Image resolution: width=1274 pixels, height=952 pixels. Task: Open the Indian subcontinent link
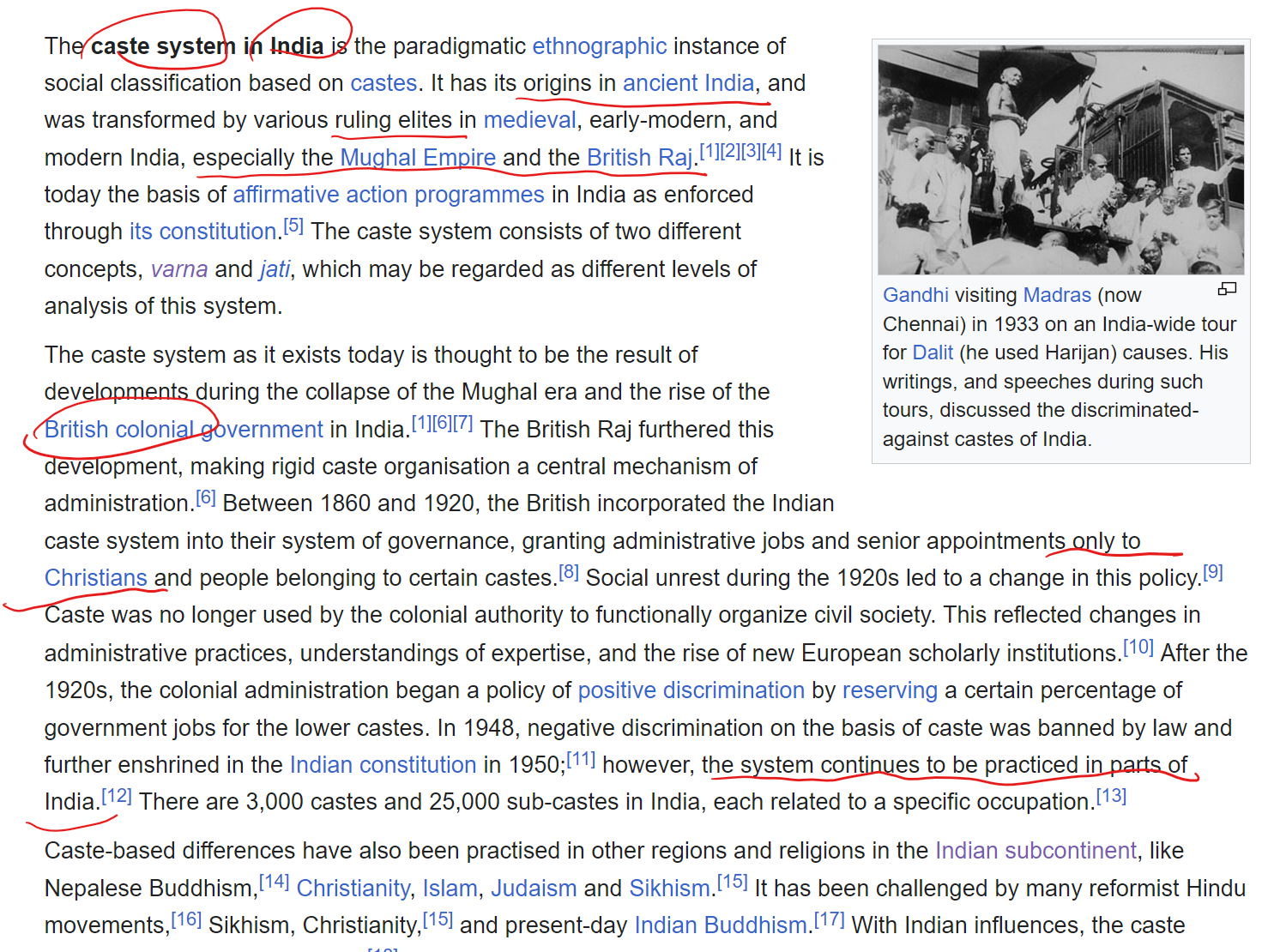[1036, 851]
